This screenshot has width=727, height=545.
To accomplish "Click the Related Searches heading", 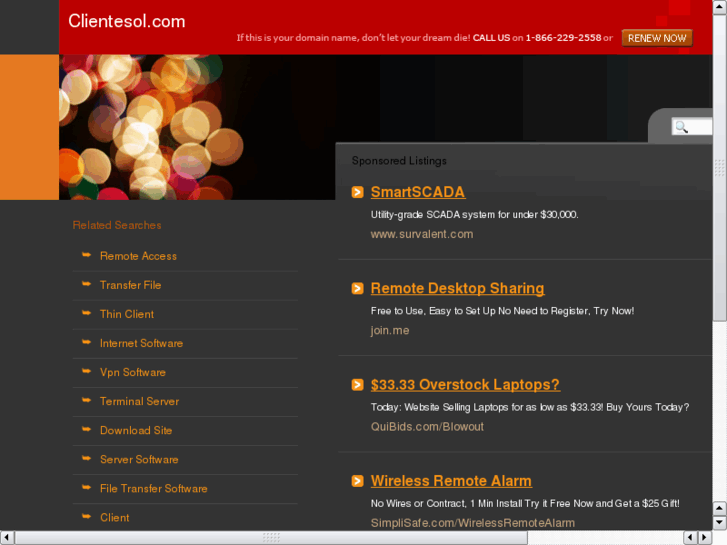I will tap(117, 225).
